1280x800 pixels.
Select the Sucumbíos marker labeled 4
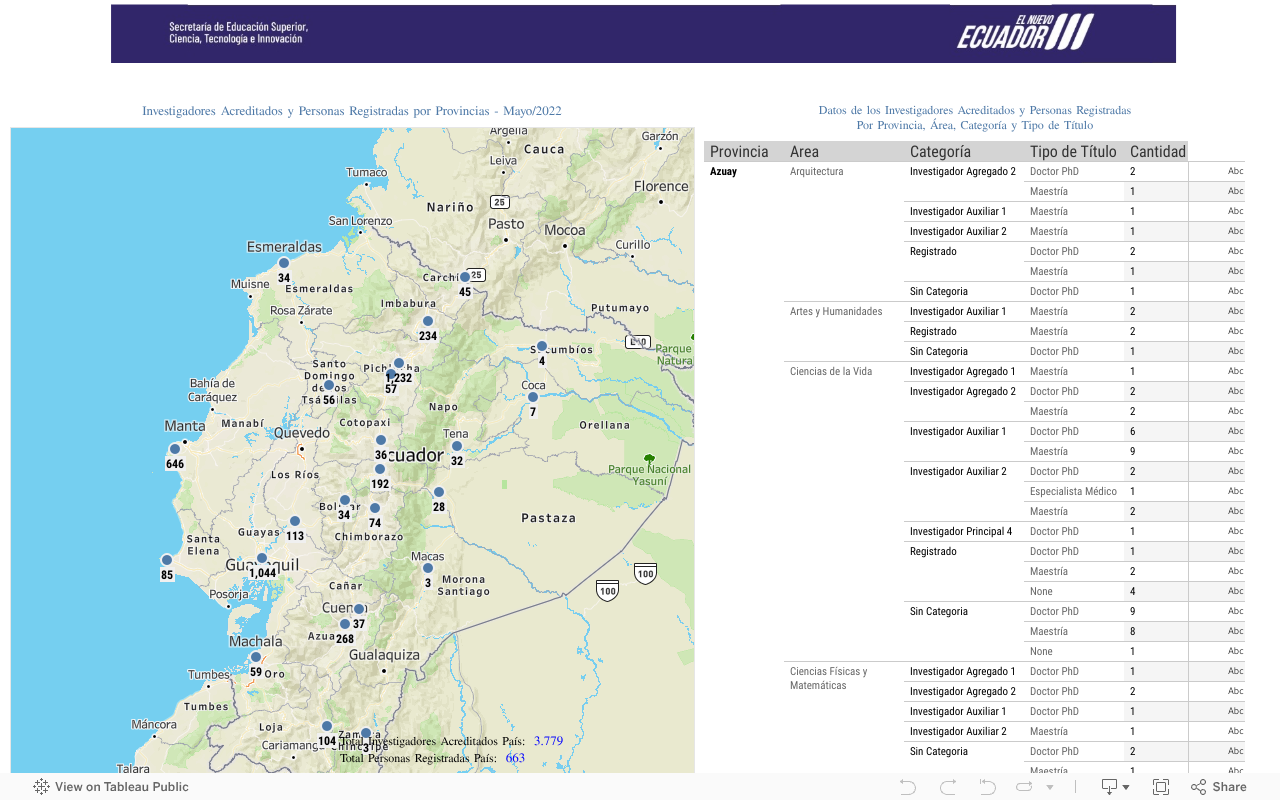542,348
